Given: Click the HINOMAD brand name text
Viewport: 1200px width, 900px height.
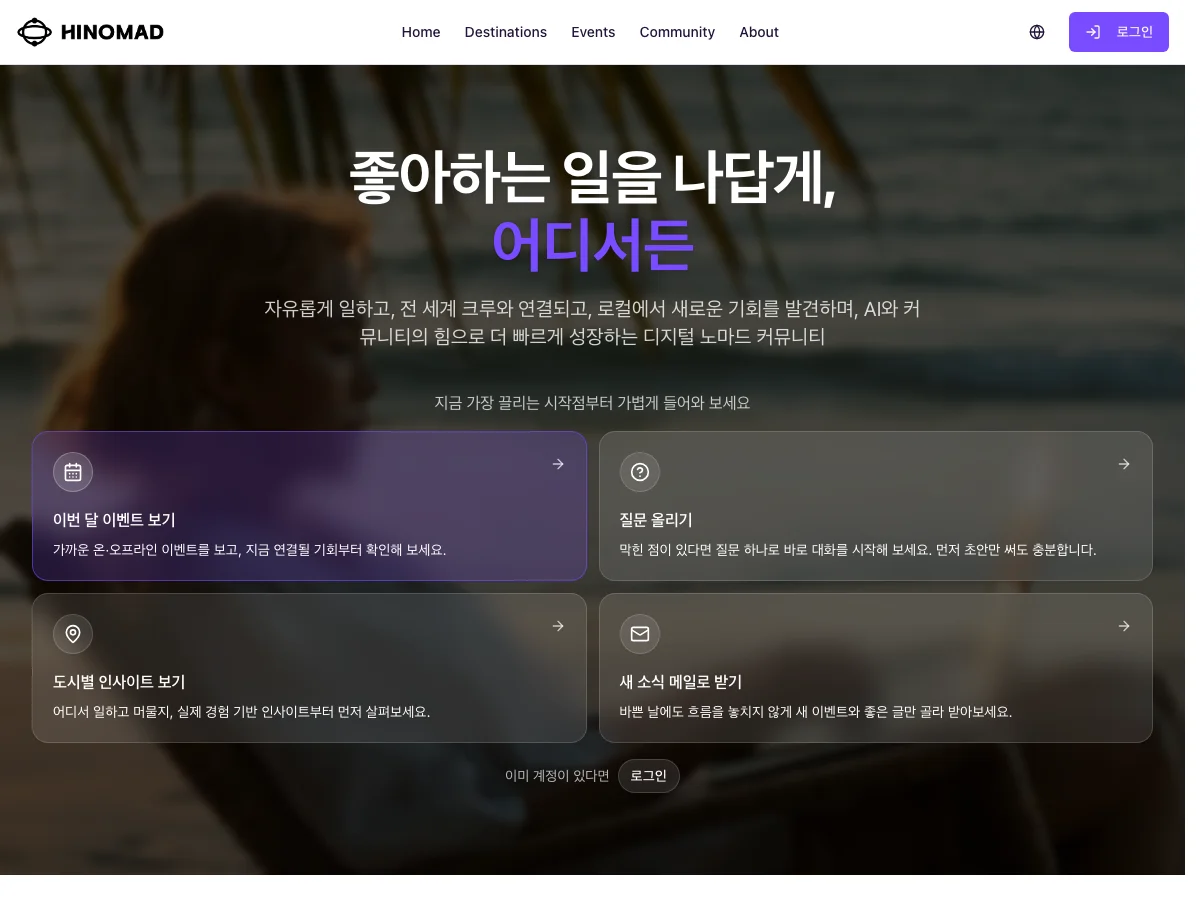Looking at the screenshot, I should pyautogui.click(x=112, y=32).
